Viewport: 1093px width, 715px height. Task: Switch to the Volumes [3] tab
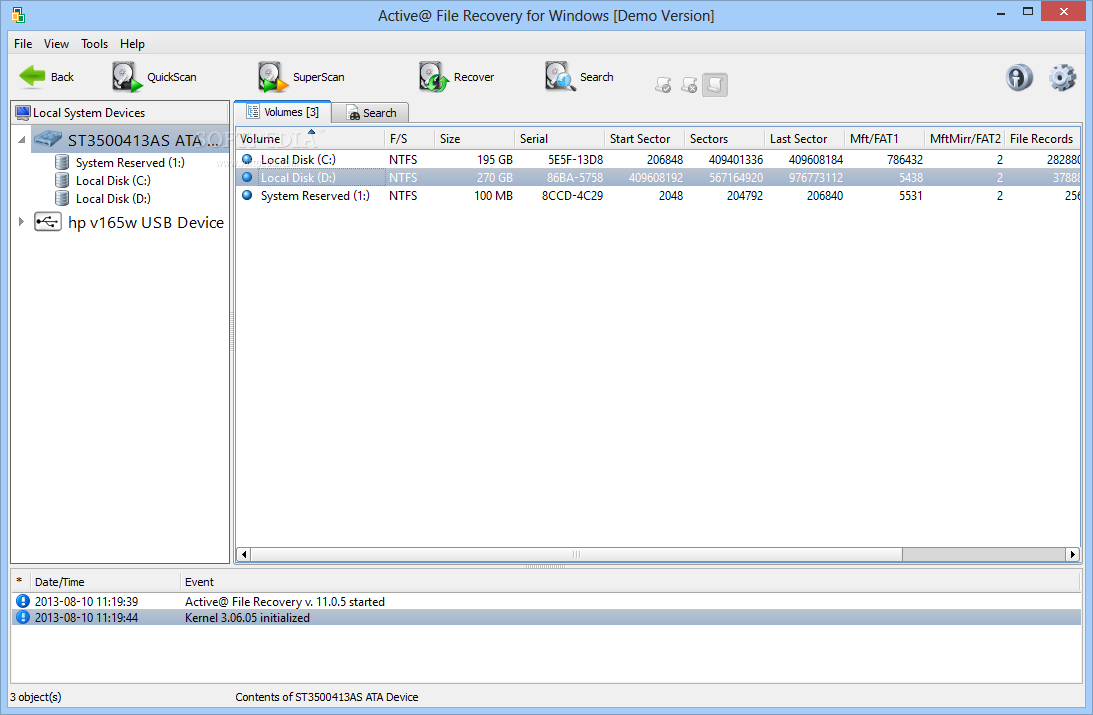point(282,112)
